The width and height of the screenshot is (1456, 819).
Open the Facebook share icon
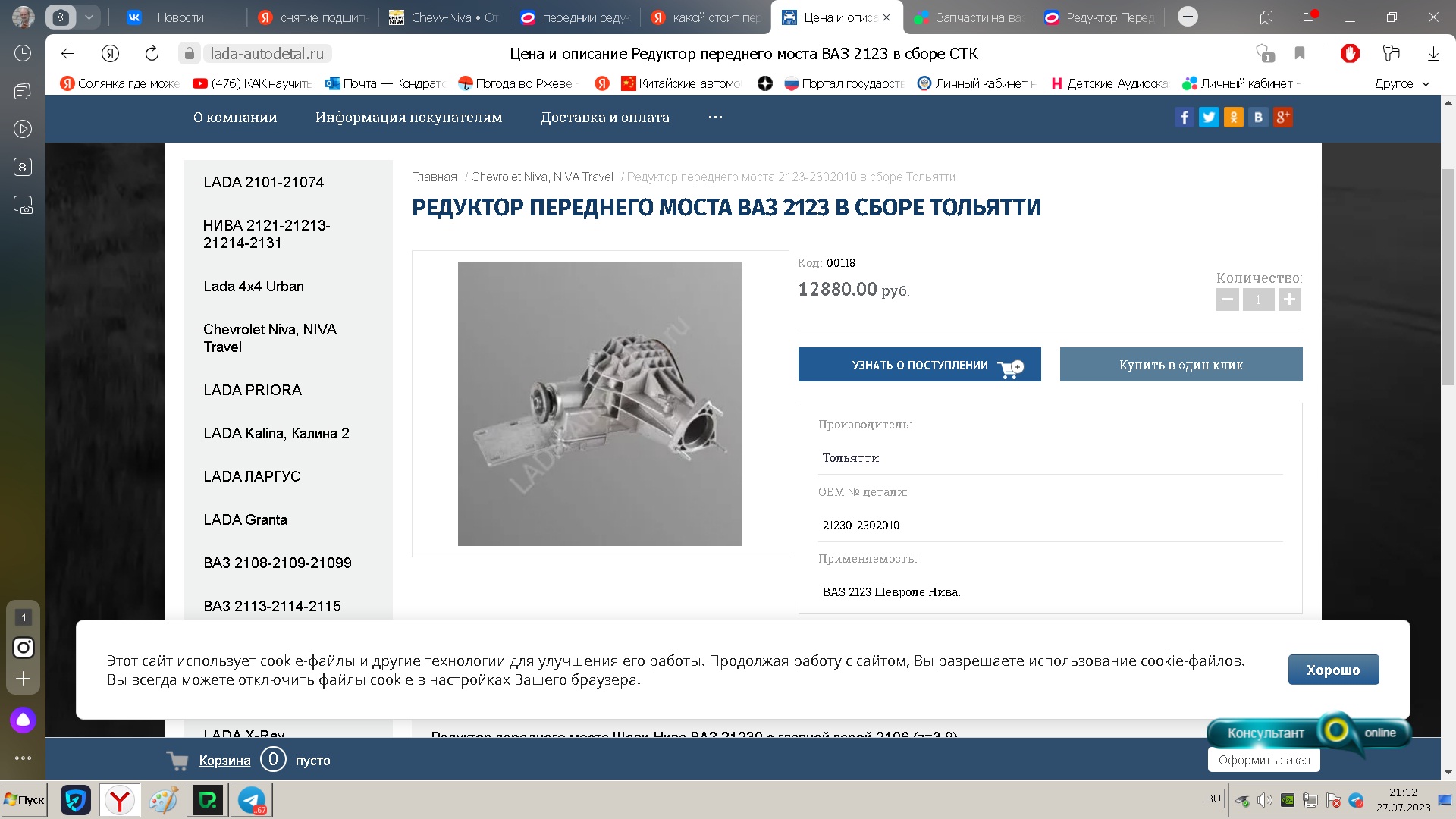pos(1184,118)
